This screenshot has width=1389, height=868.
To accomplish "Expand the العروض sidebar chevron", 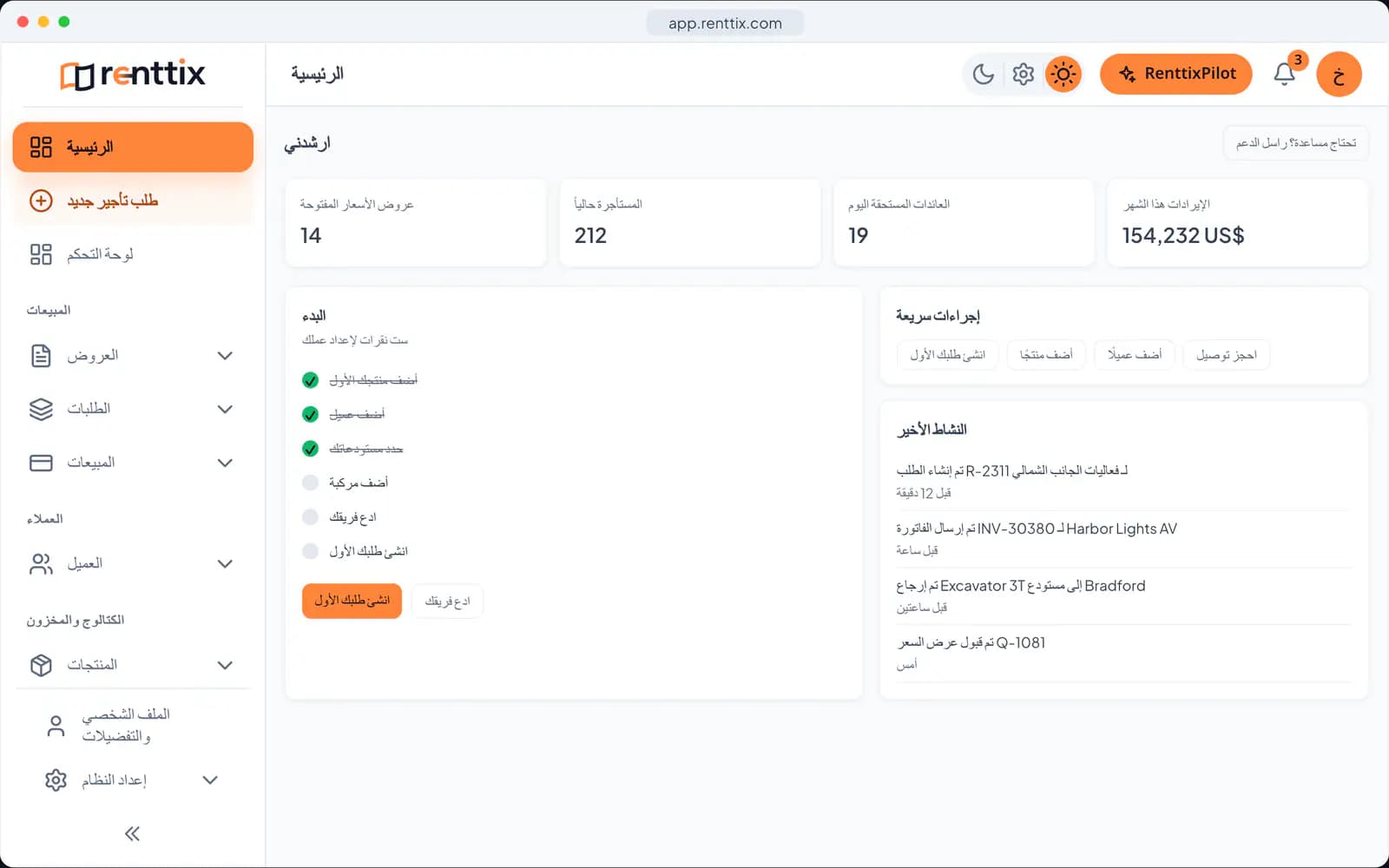I will (x=225, y=356).
